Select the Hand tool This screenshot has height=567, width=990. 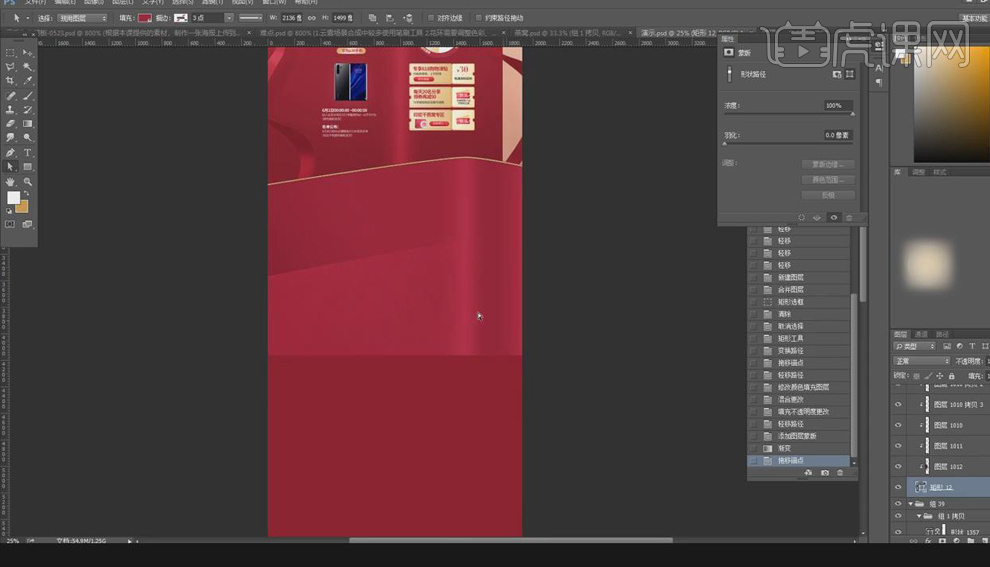coord(11,182)
